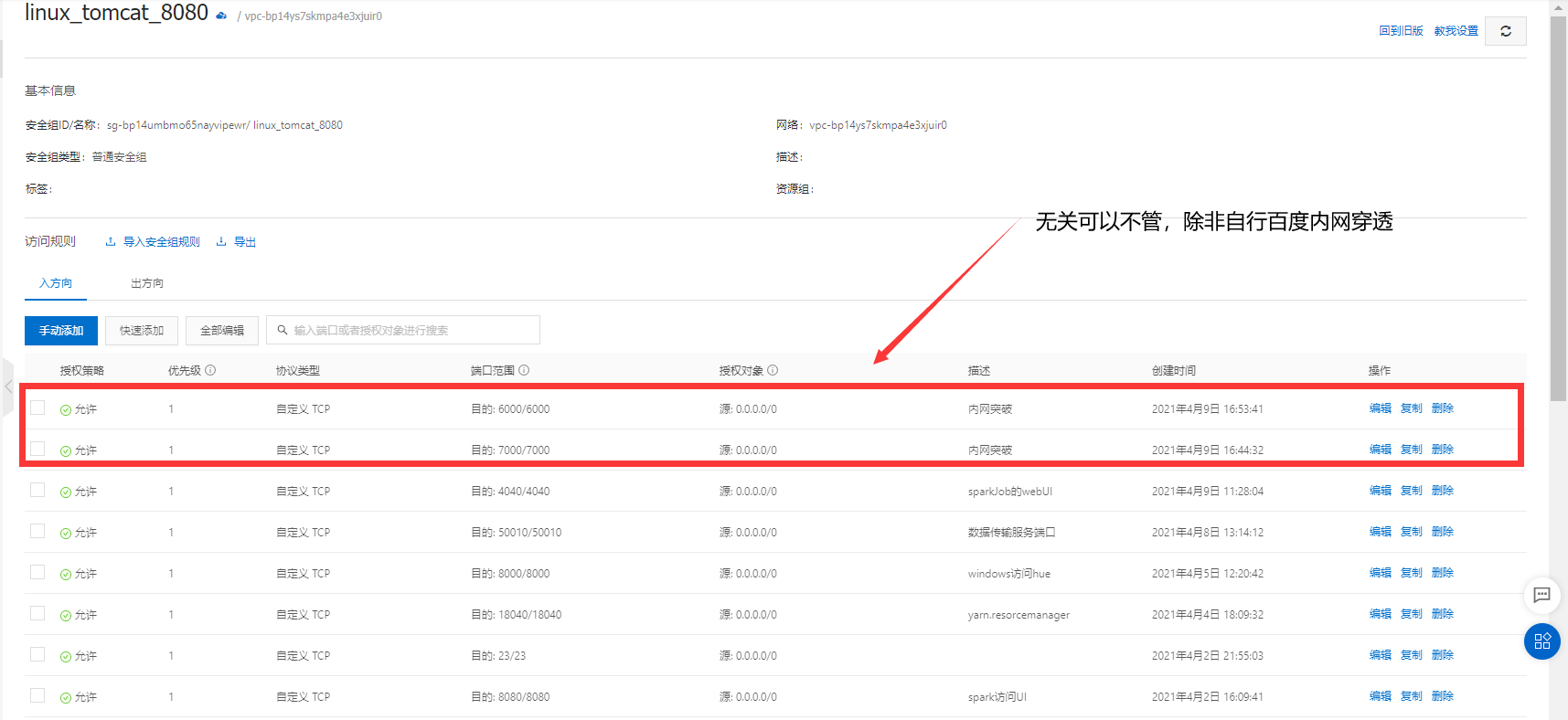This screenshot has width=1568, height=720.
Task: Click the cloud icon beside linux_tomcat_8080
Action: tap(221, 16)
